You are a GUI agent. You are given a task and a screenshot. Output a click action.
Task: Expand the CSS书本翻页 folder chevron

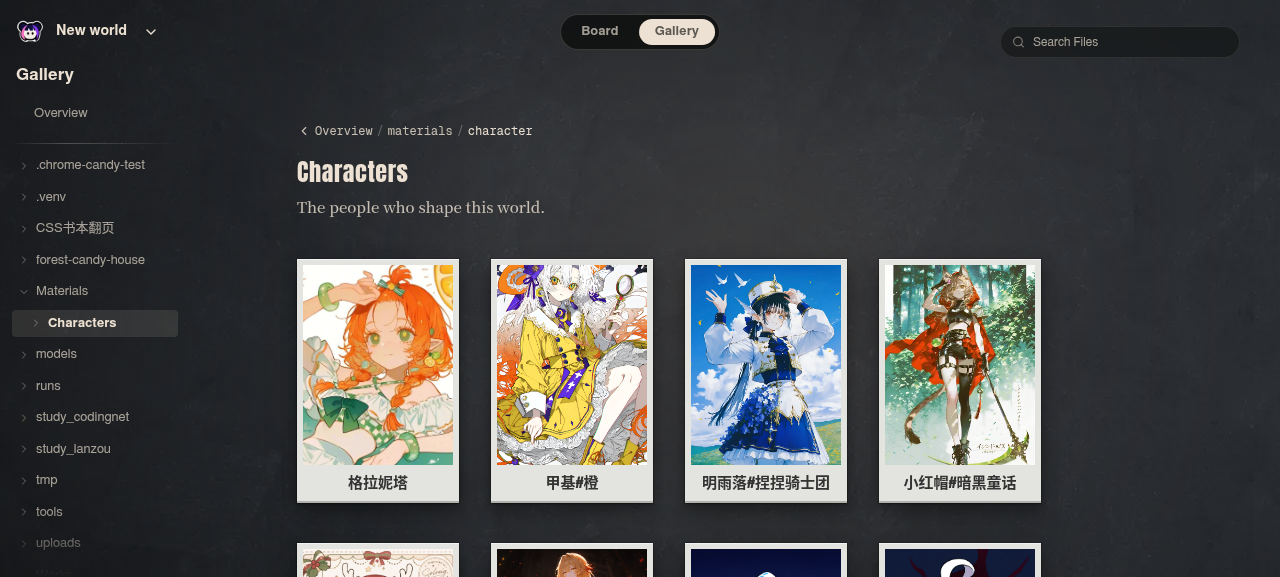point(24,229)
